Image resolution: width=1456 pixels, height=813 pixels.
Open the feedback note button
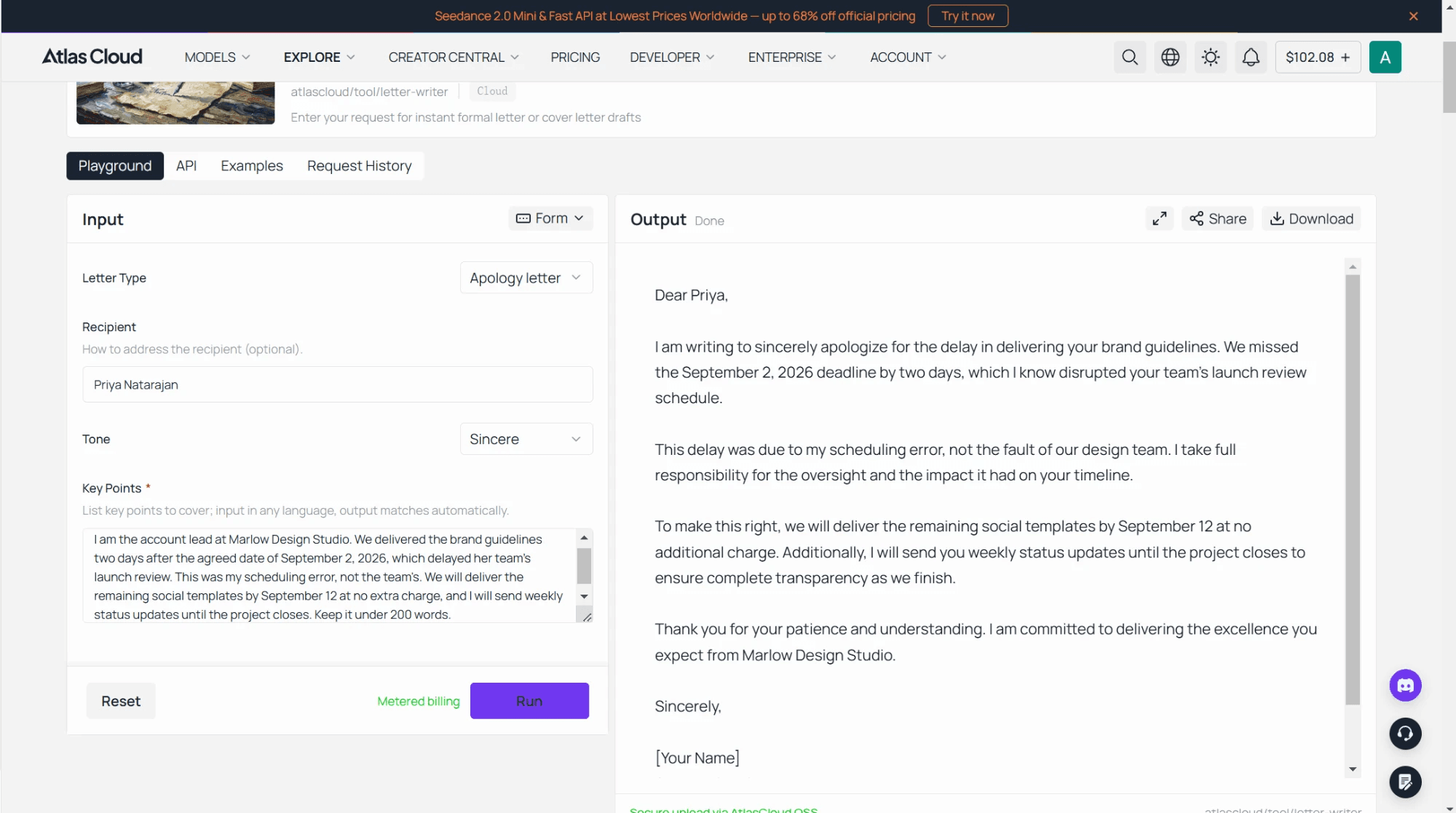(x=1405, y=782)
